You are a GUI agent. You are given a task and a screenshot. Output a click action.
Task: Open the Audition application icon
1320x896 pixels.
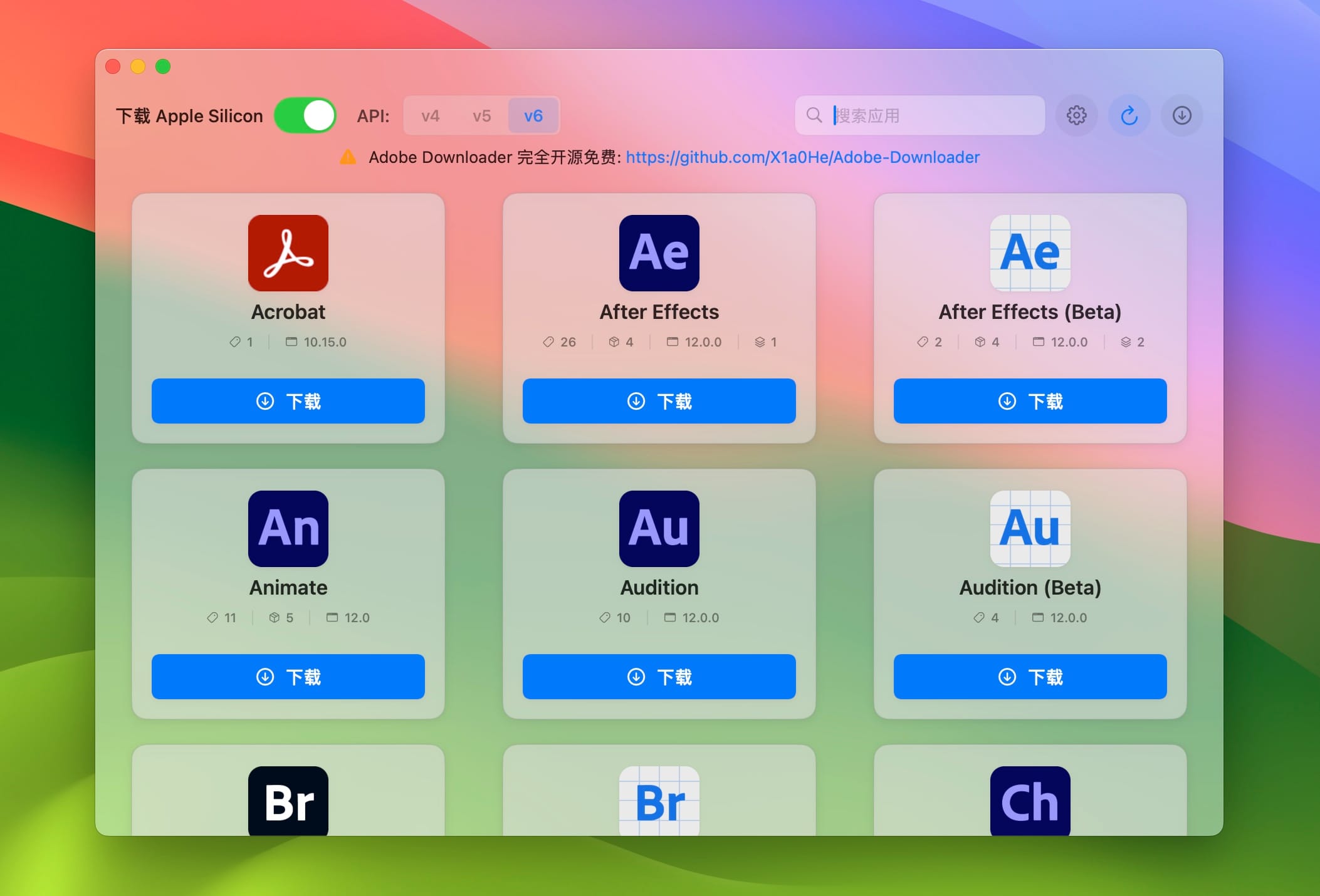pyautogui.click(x=659, y=528)
